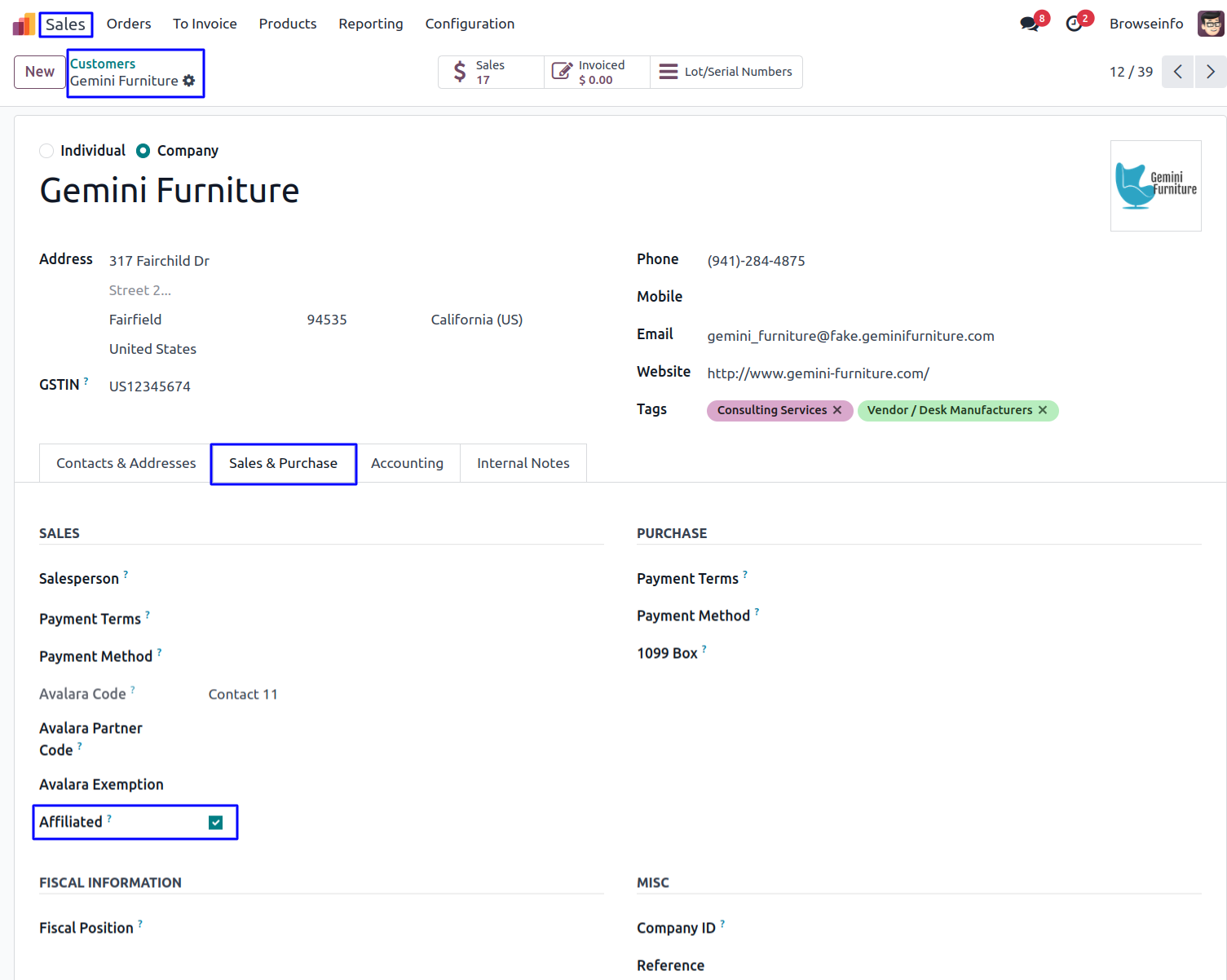
Task: Click the New button
Action: (40, 72)
